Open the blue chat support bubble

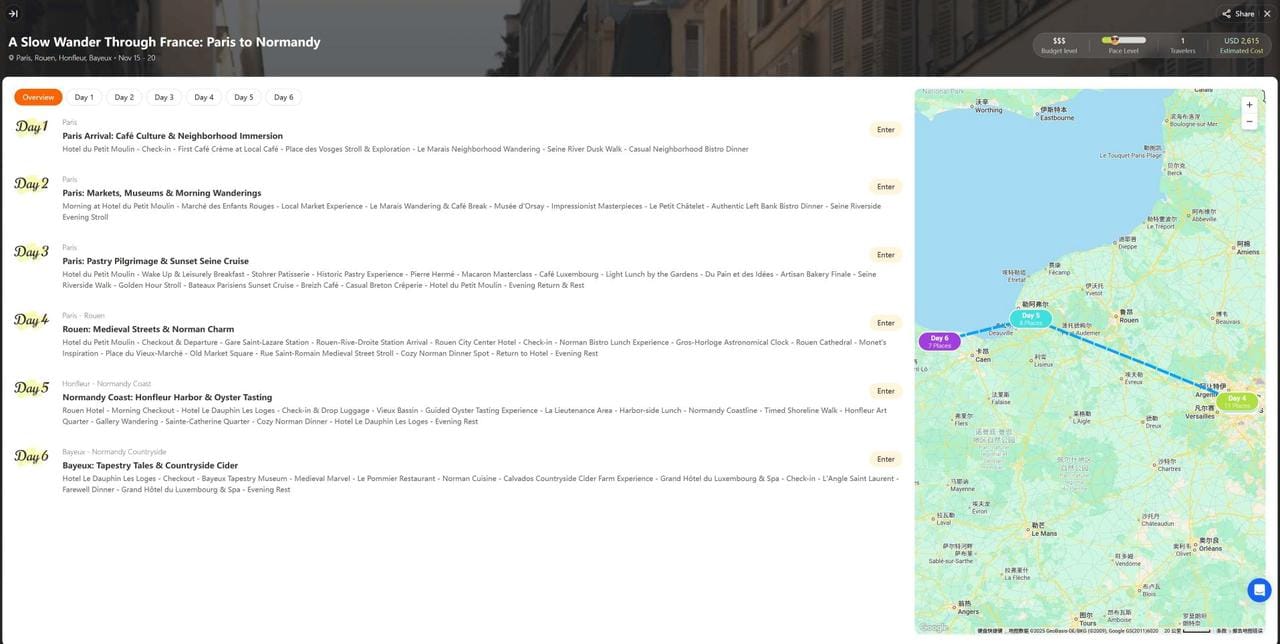click(1259, 590)
